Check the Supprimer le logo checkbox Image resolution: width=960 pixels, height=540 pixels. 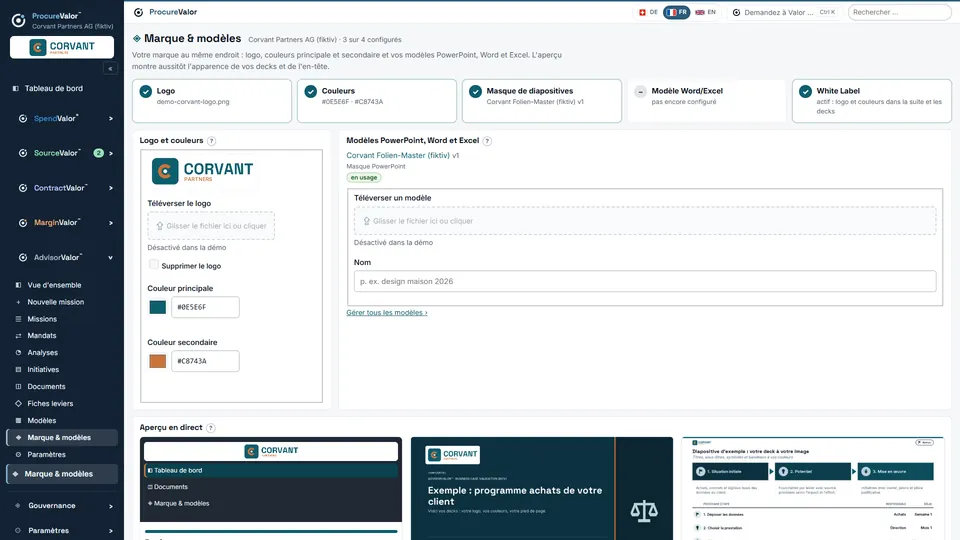154,264
